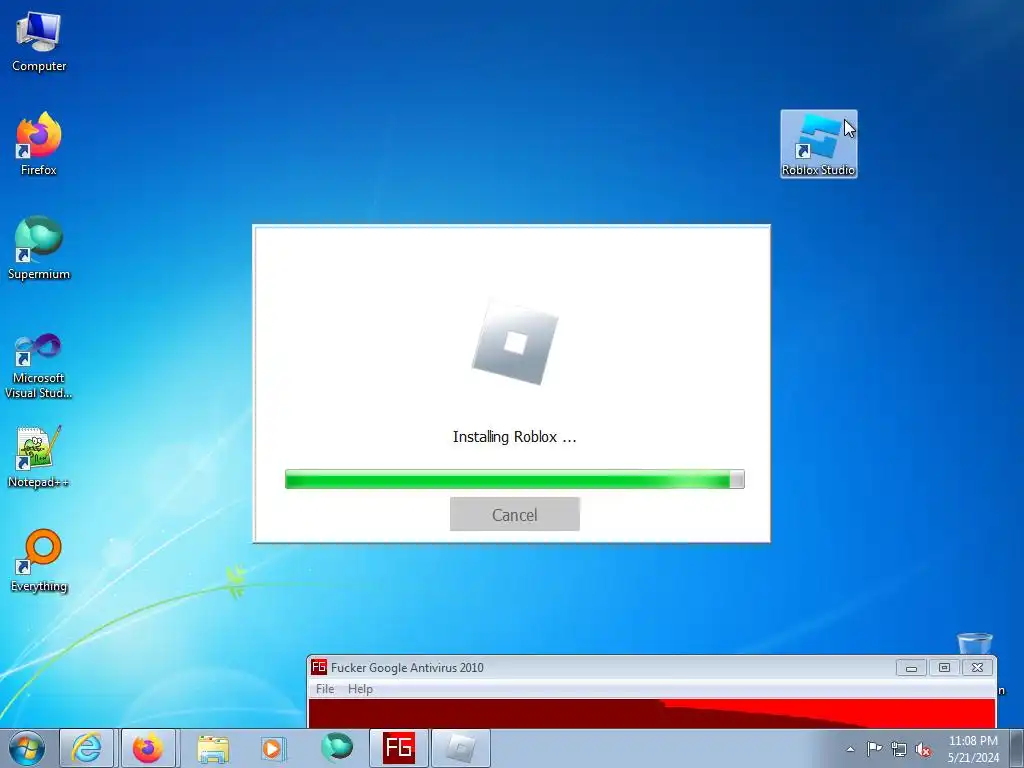1024x768 pixels.
Task: Cancel the Roblox installation
Action: pos(515,514)
